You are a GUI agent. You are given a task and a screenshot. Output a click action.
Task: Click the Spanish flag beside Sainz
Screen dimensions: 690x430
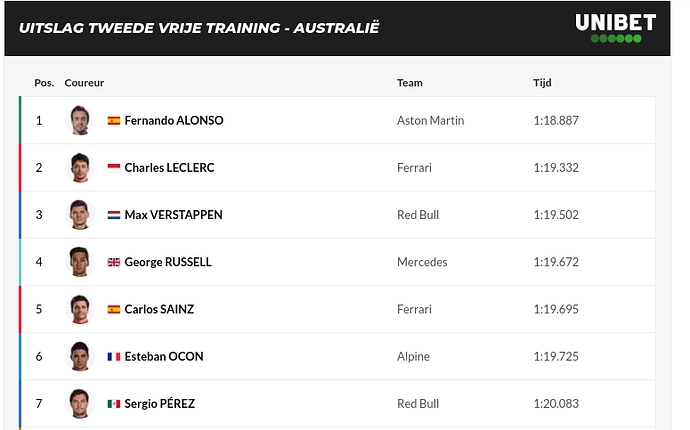click(x=114, y=309)
